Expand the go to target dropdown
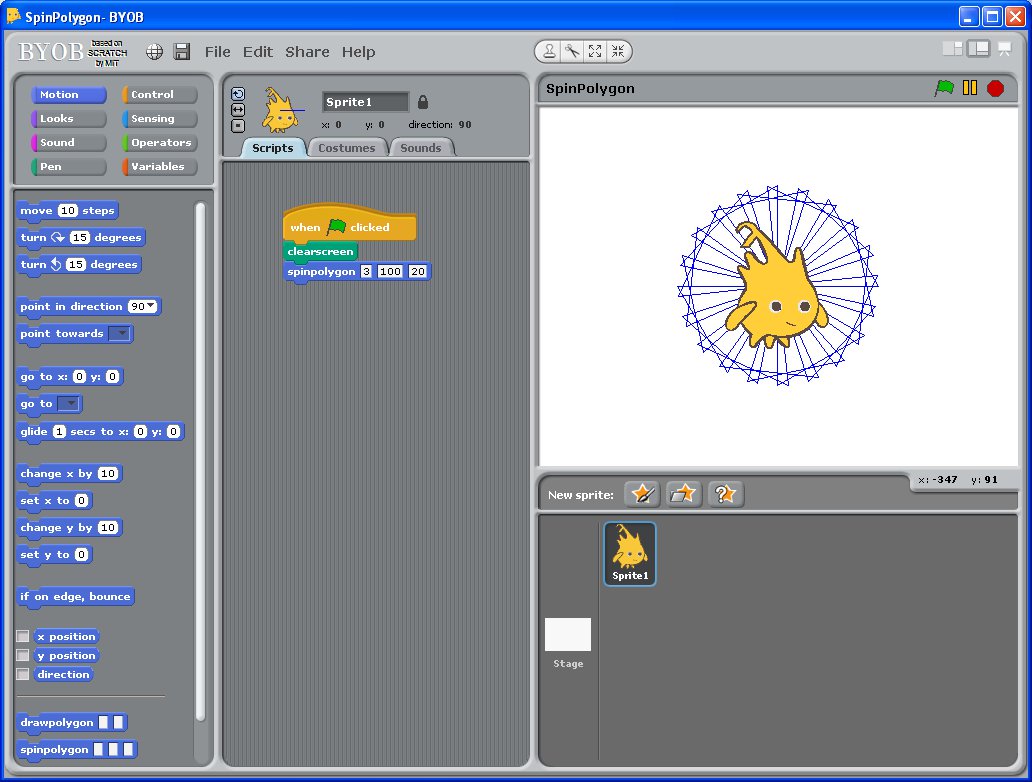This screenshot has height=782, width=1032. tap(68, 404)
